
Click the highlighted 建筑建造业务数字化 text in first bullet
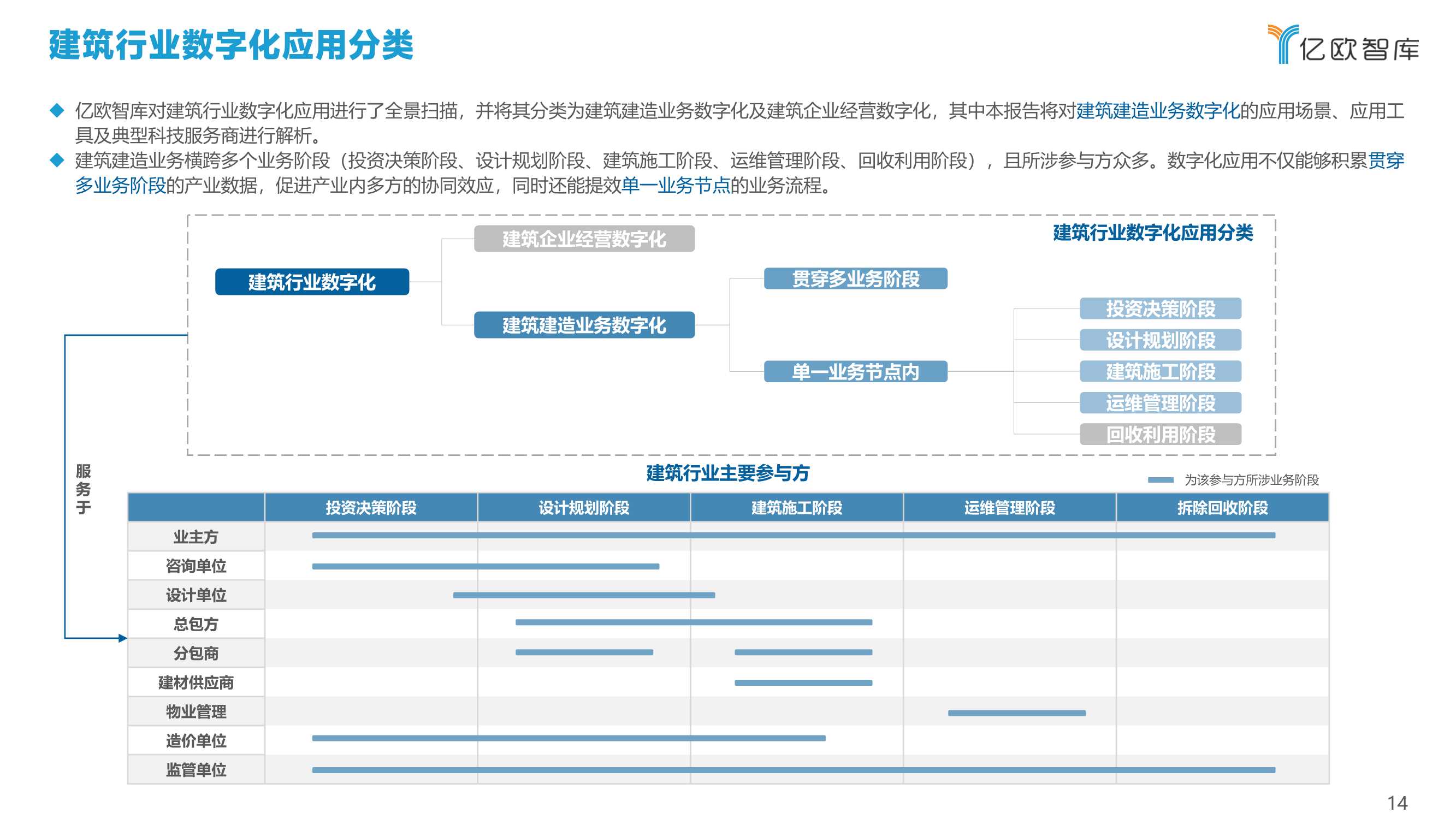click(x=1158, y=111)
